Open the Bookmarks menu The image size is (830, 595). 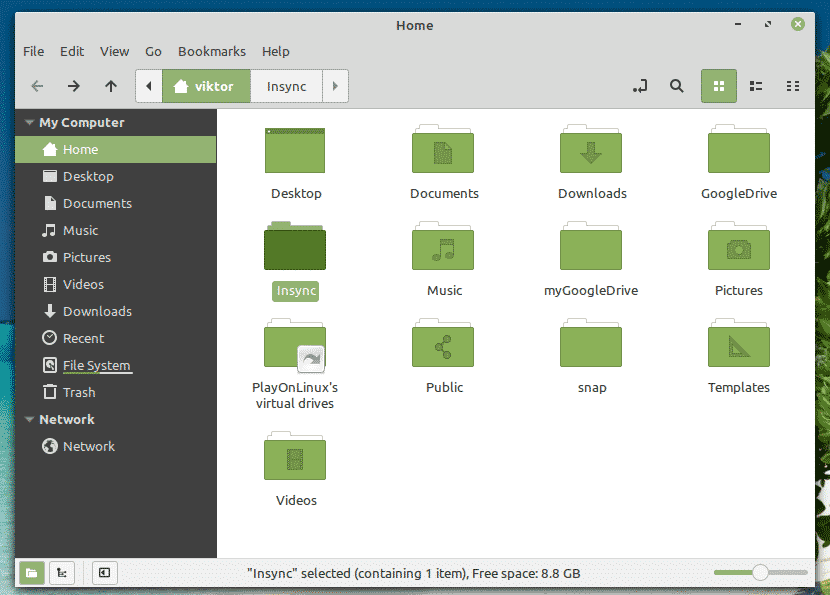pyautogui.click(x=211, y=51)
